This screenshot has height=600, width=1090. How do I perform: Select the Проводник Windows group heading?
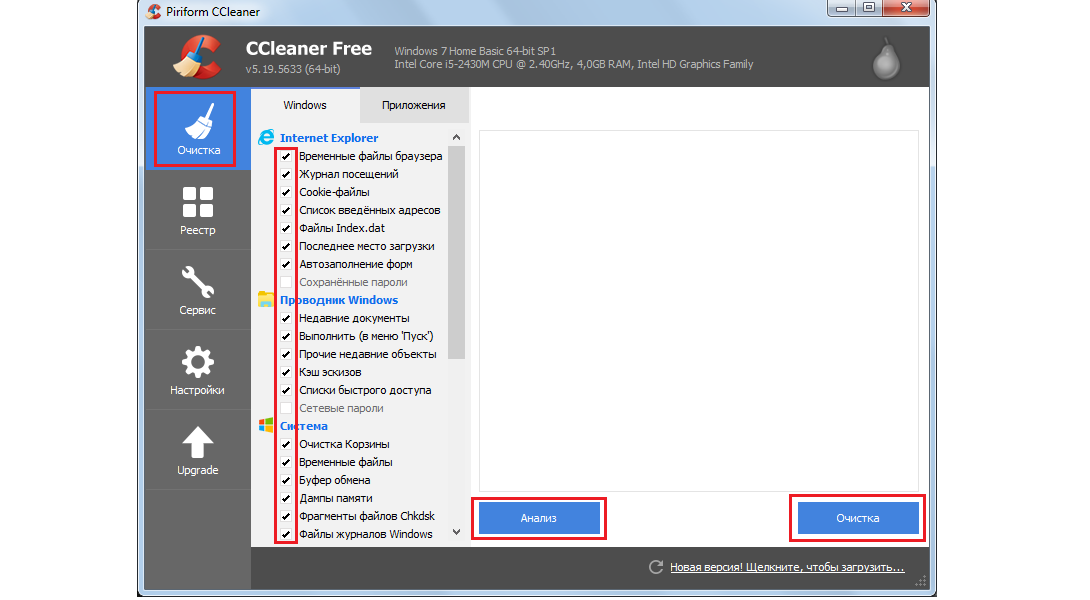pyautogui.click(x=339, y=300)
